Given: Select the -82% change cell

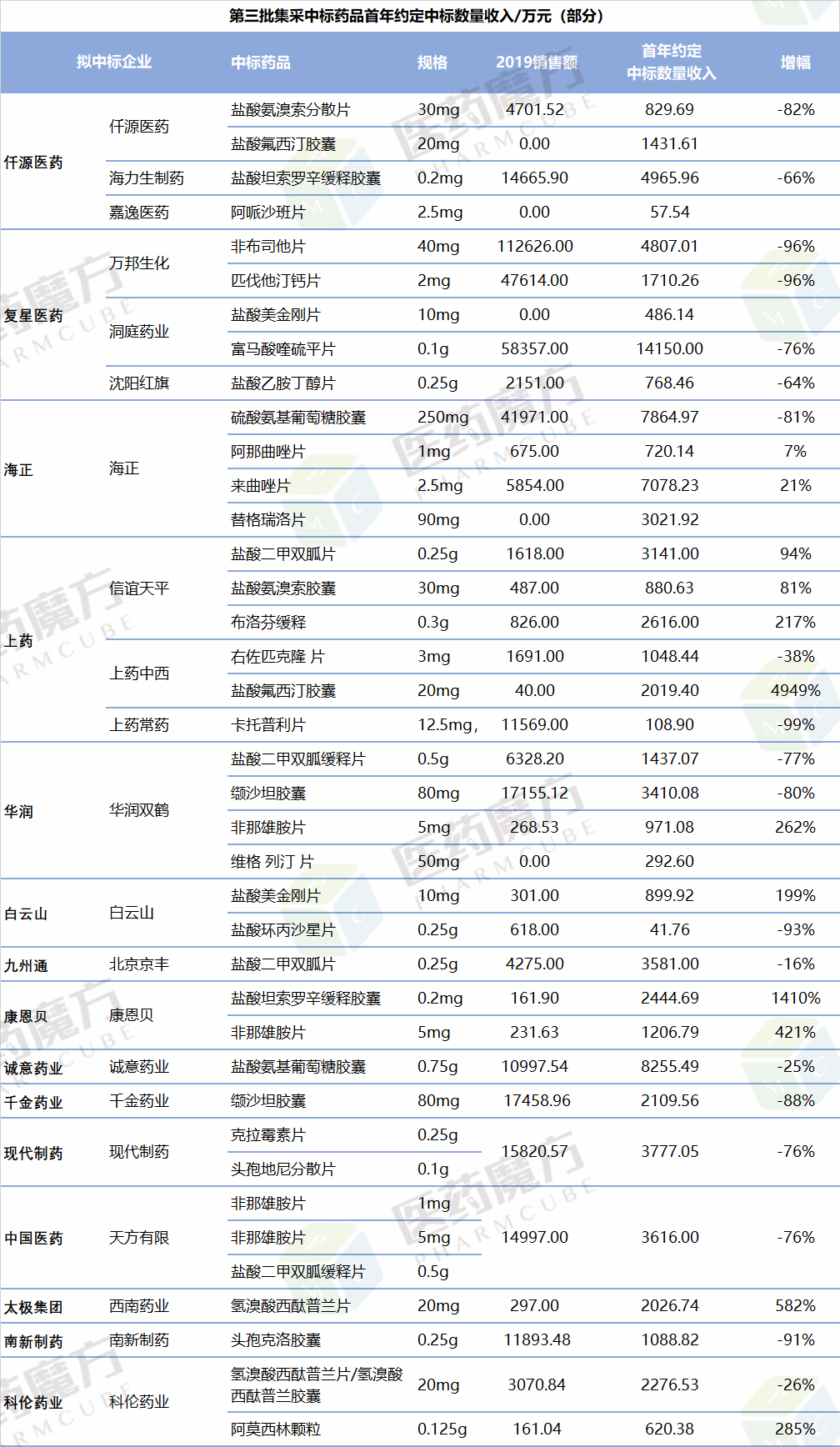Looking at the screenshot, I should pos(796,110).
